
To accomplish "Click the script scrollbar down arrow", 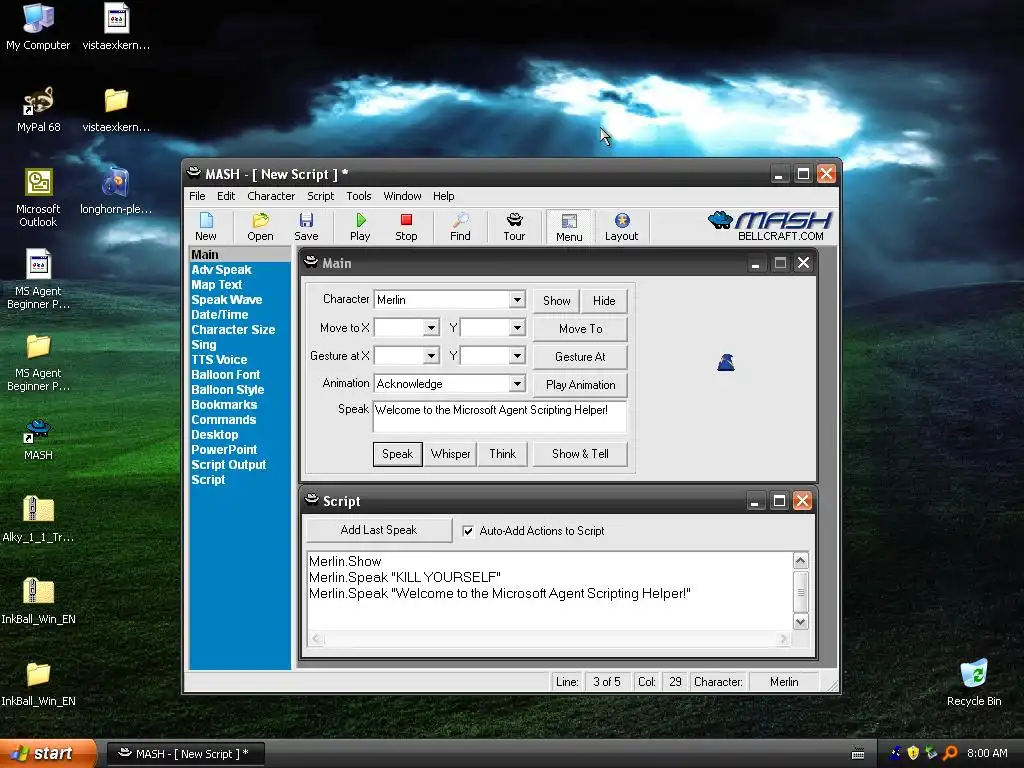I will tap(801, 622).
